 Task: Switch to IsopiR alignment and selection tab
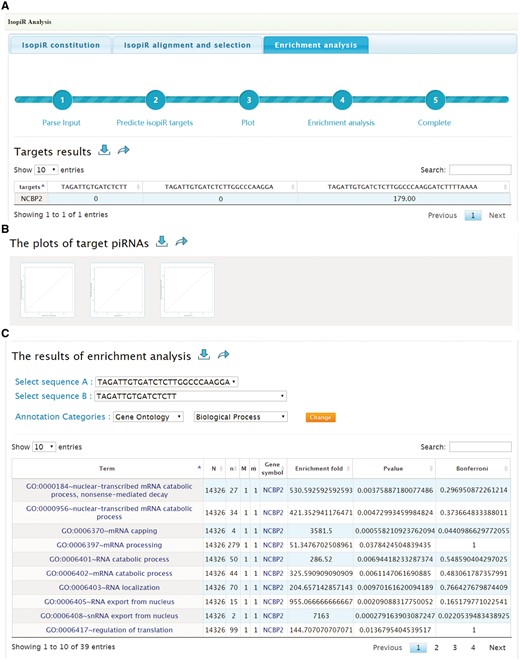(187, 45)
